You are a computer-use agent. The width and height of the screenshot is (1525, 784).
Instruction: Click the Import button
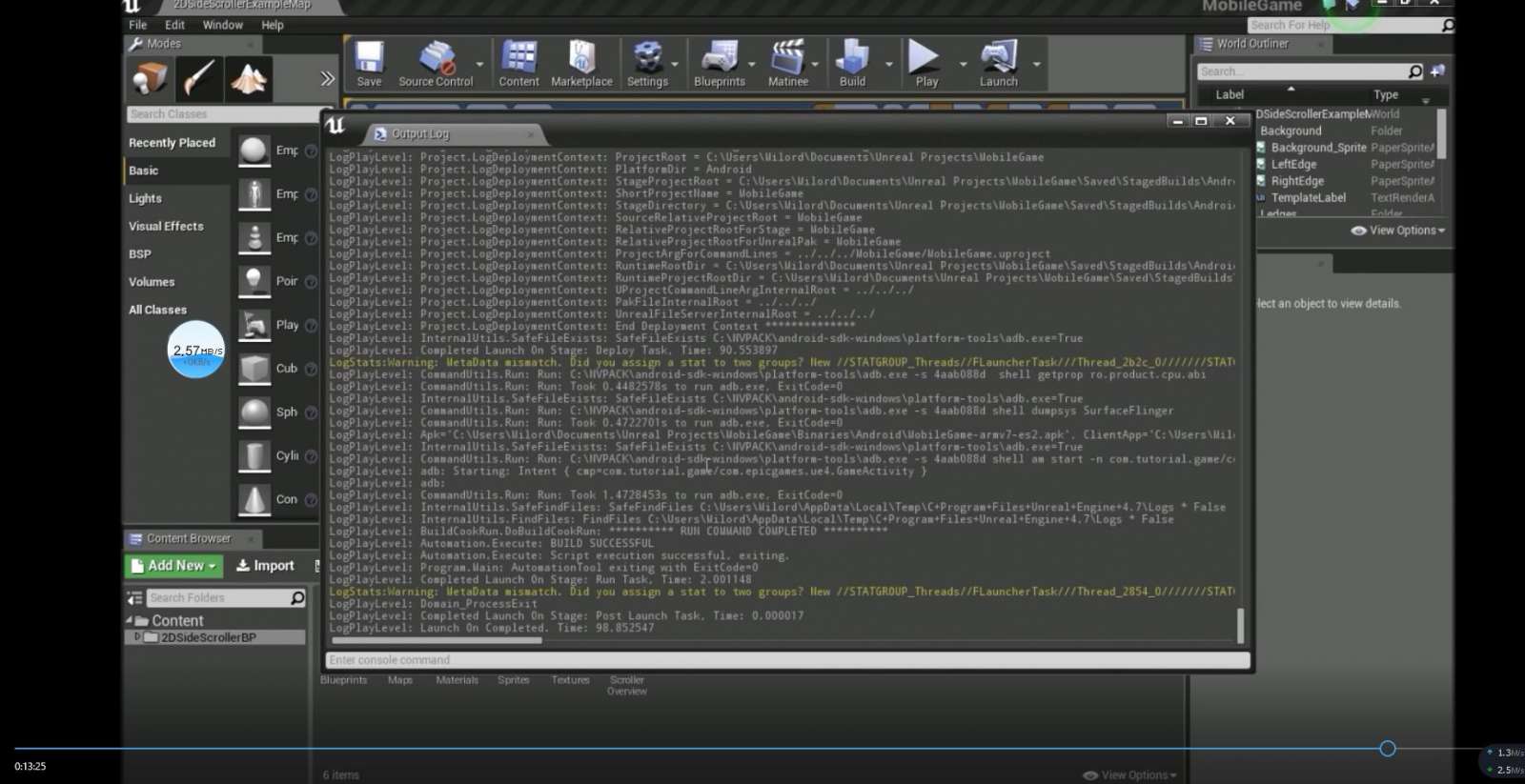(265, 566)
